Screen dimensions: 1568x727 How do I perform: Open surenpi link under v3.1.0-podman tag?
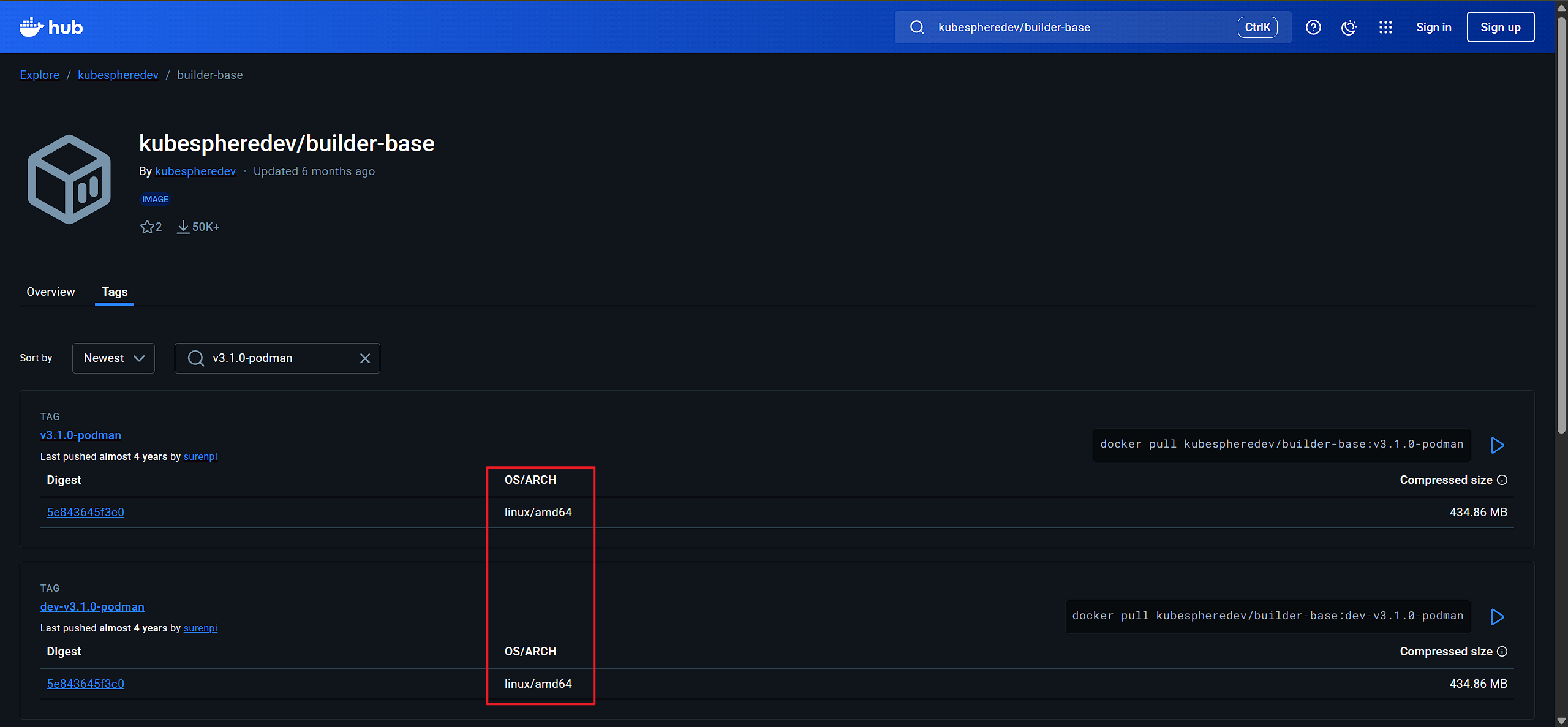(200, 456)
